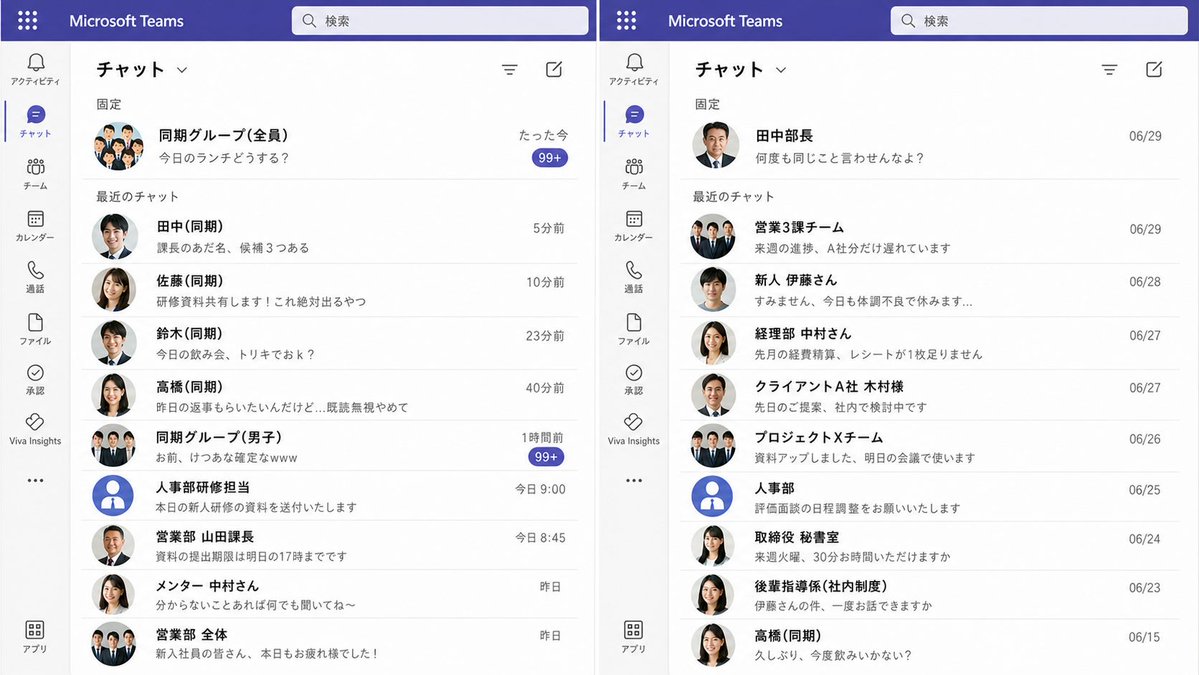Screen dimensions: 1199x675
Task: Open Viva Insights in left window sidebar
Action: click(x=35, y=430)
